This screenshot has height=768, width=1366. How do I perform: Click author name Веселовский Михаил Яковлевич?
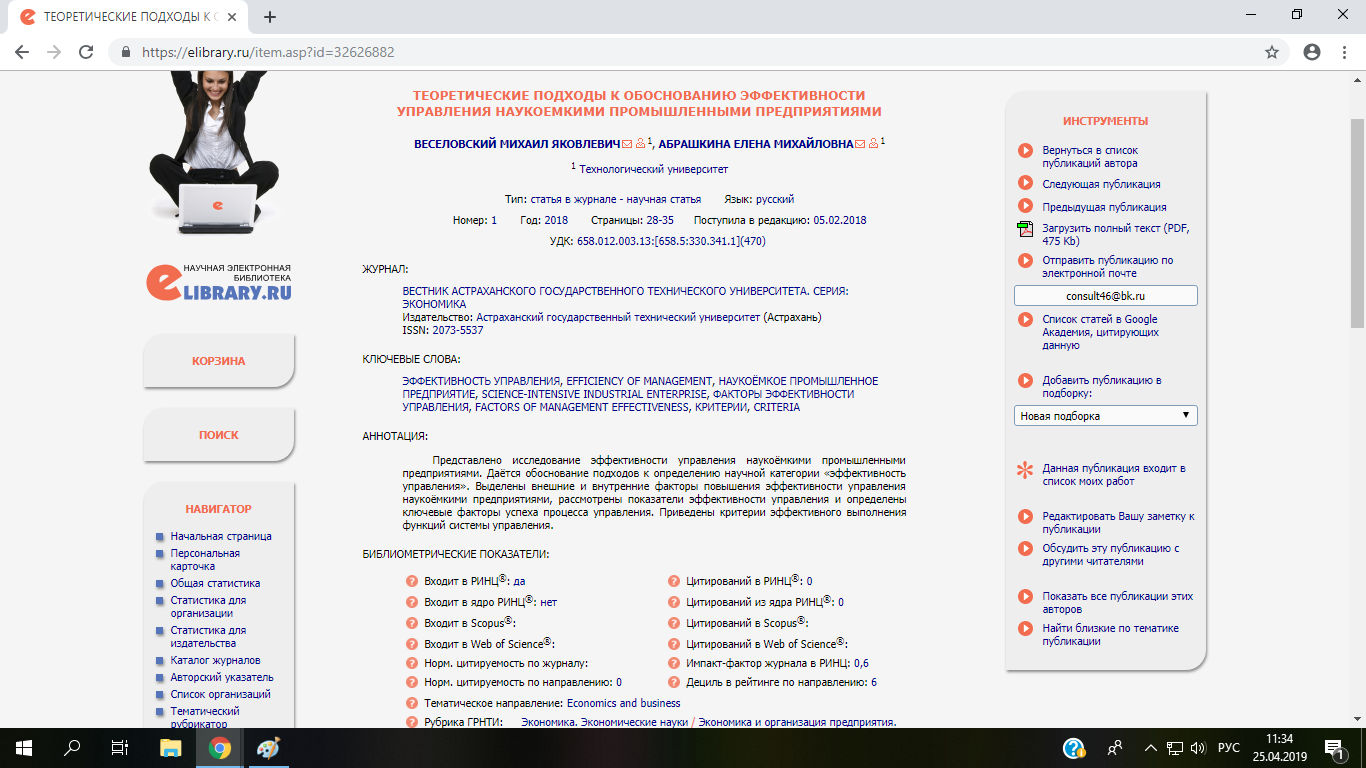(x=517, y=144)
